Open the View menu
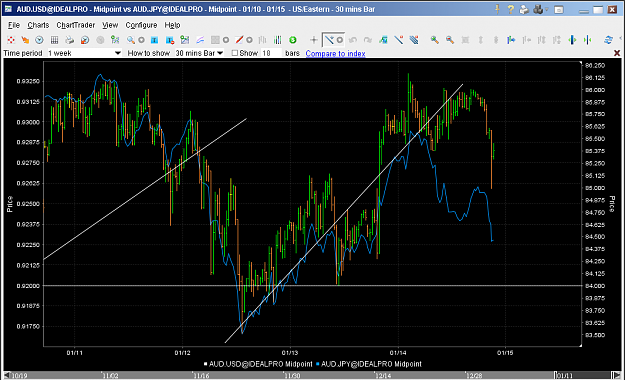 [110, 25]
